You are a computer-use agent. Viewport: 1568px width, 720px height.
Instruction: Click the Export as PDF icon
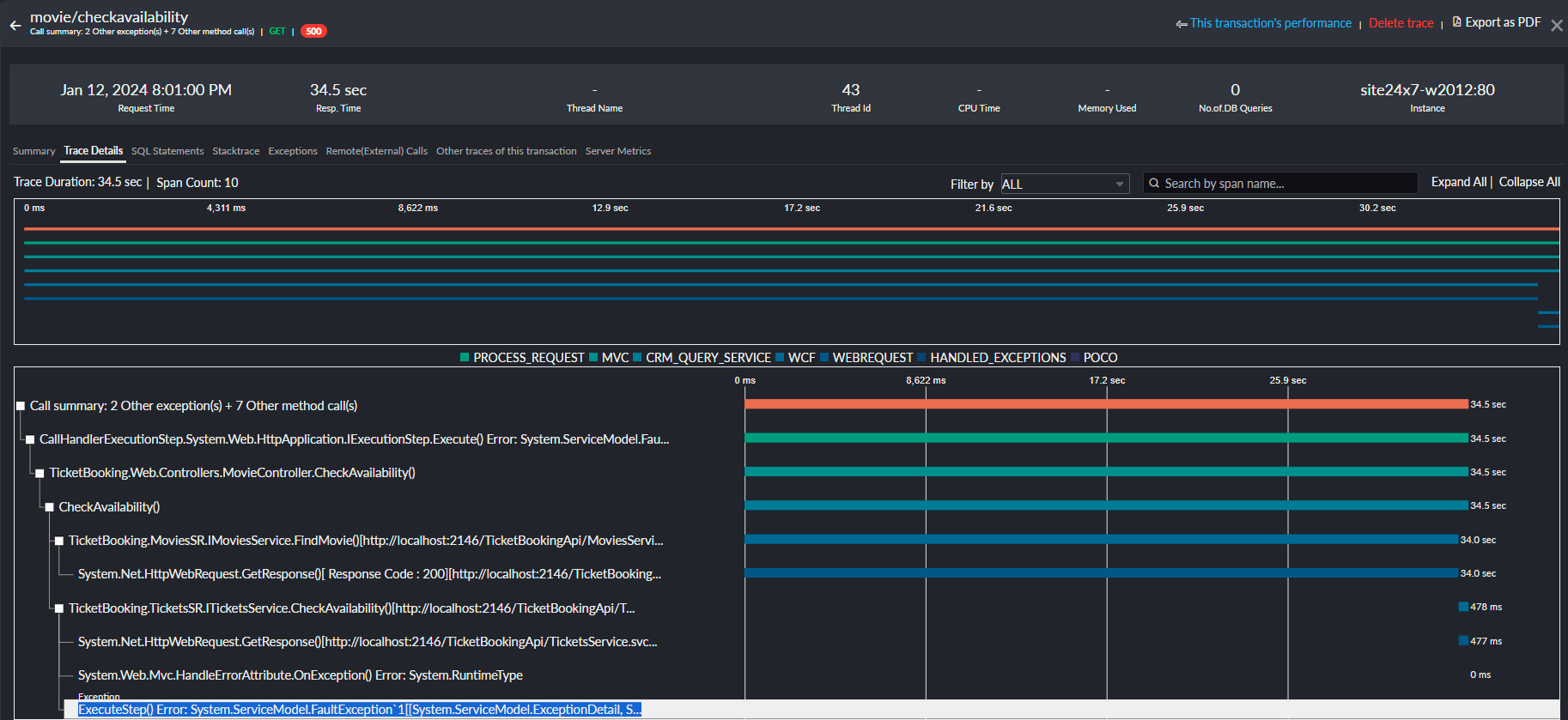point(1456,22)
